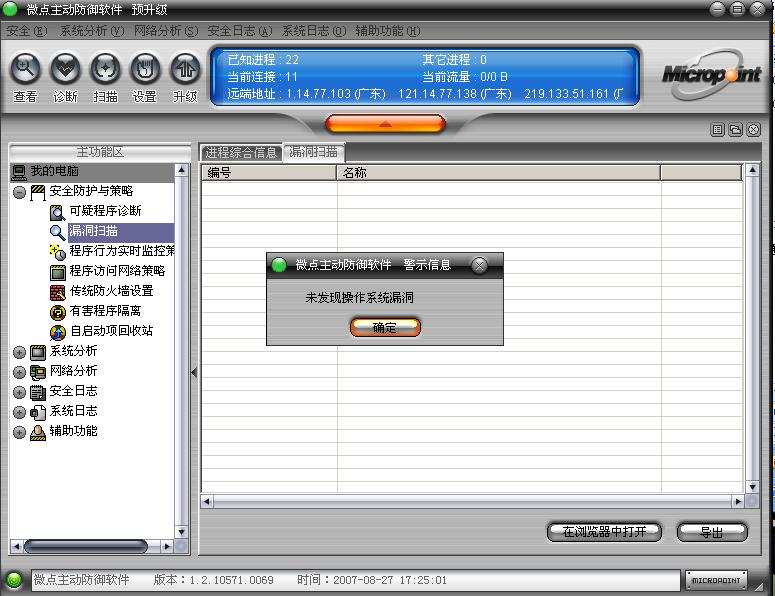Click the 漏洞扫描 magnifier icon
This screenshot has width=775, height=596.
click(57, 232)
